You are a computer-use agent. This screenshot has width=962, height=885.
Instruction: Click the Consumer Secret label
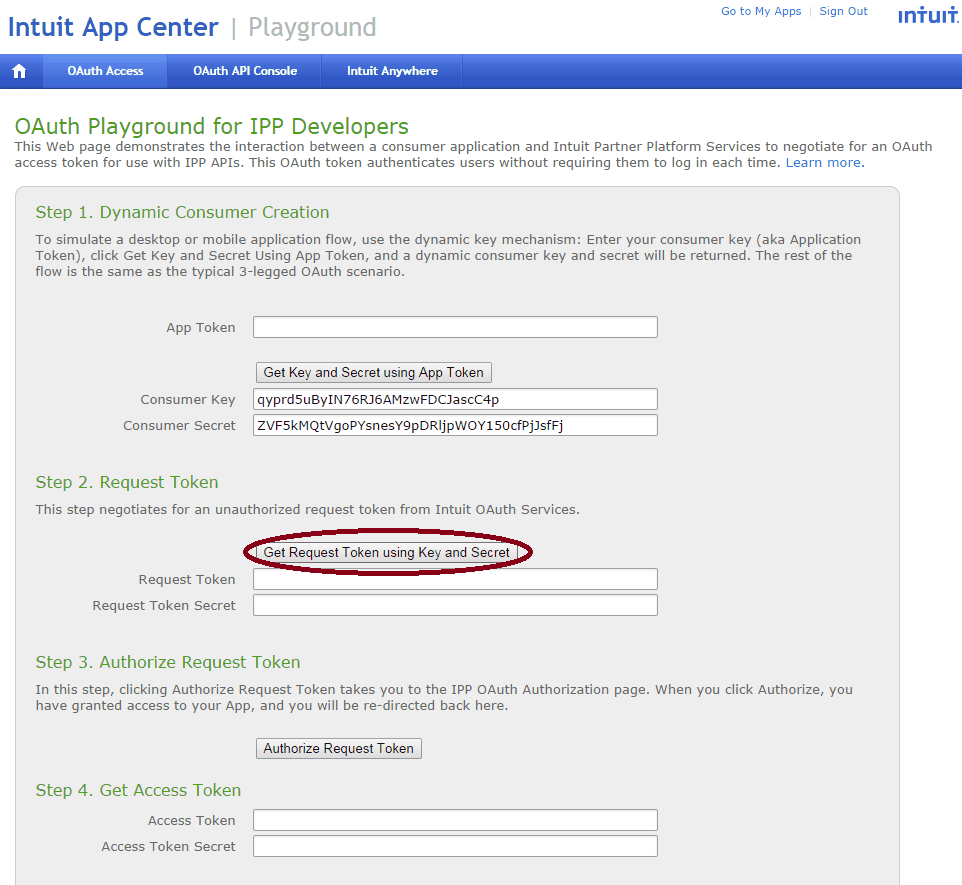point(179,425)
